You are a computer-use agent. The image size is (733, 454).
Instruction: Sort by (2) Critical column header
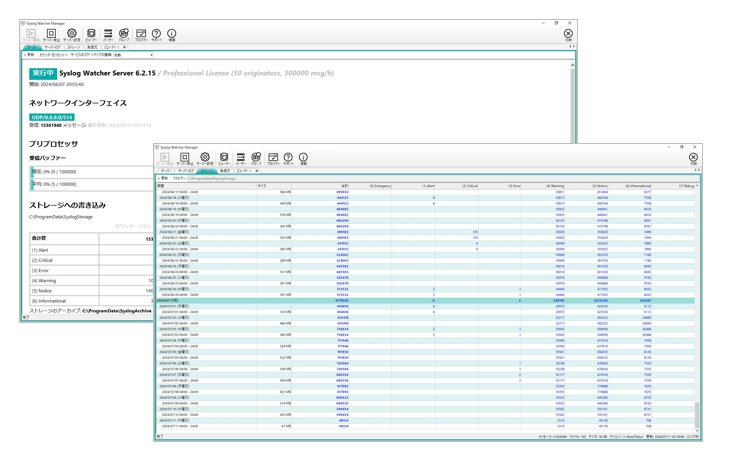click(457, 186)
